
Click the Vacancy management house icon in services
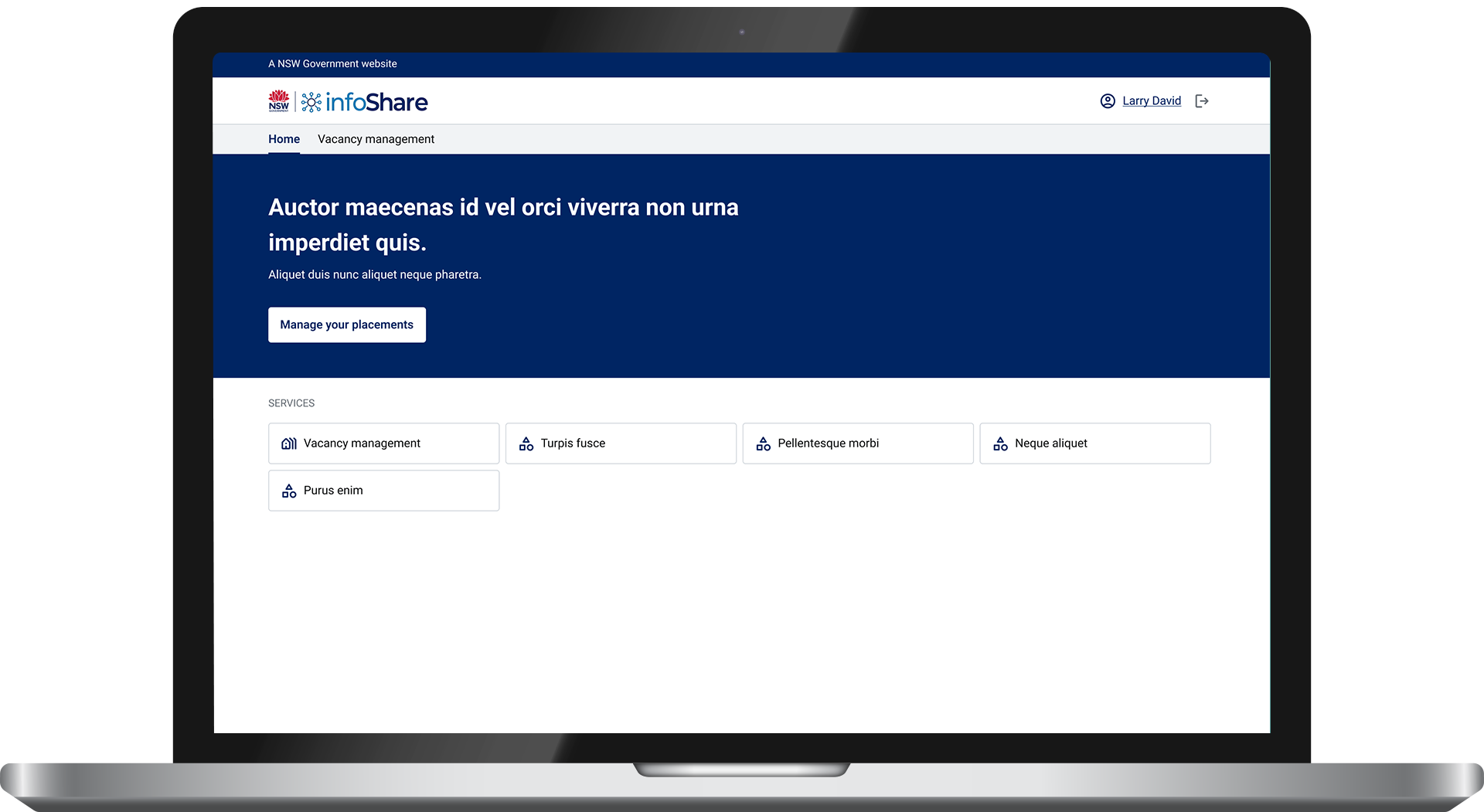click(x=289, y=443)
